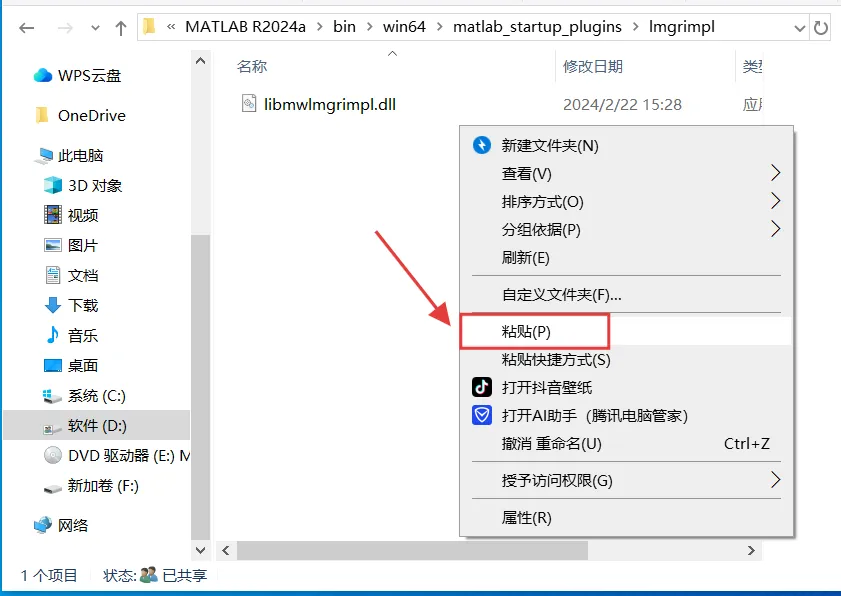
Task: Click lmgrimpl breadcrumb segment
Action: coord(682,26)
